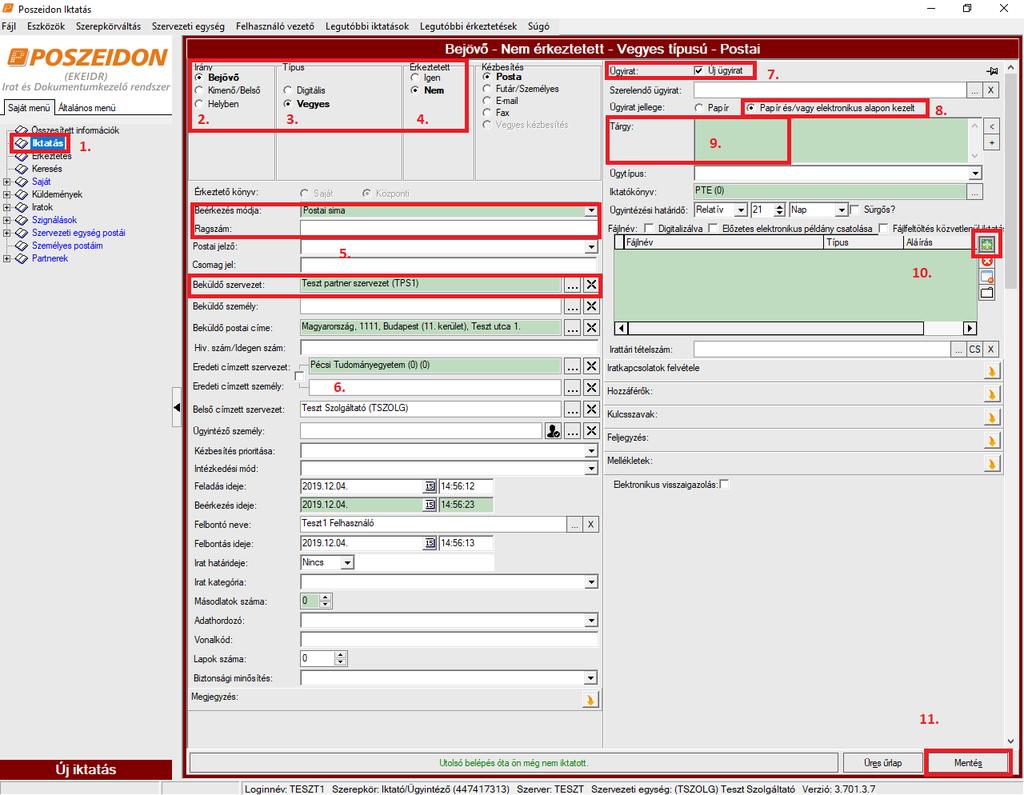1024x795 pixels.
Task: Click CS button for Irattári tételszám
Action: point(974,349)
